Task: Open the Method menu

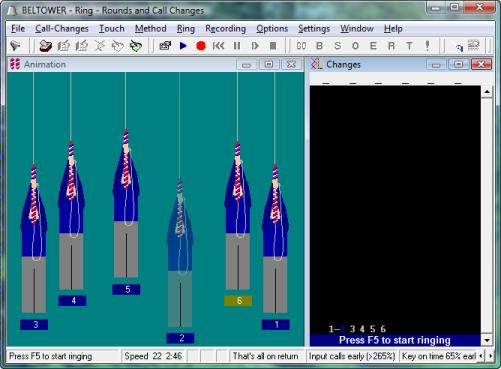Action: (151, 29)
